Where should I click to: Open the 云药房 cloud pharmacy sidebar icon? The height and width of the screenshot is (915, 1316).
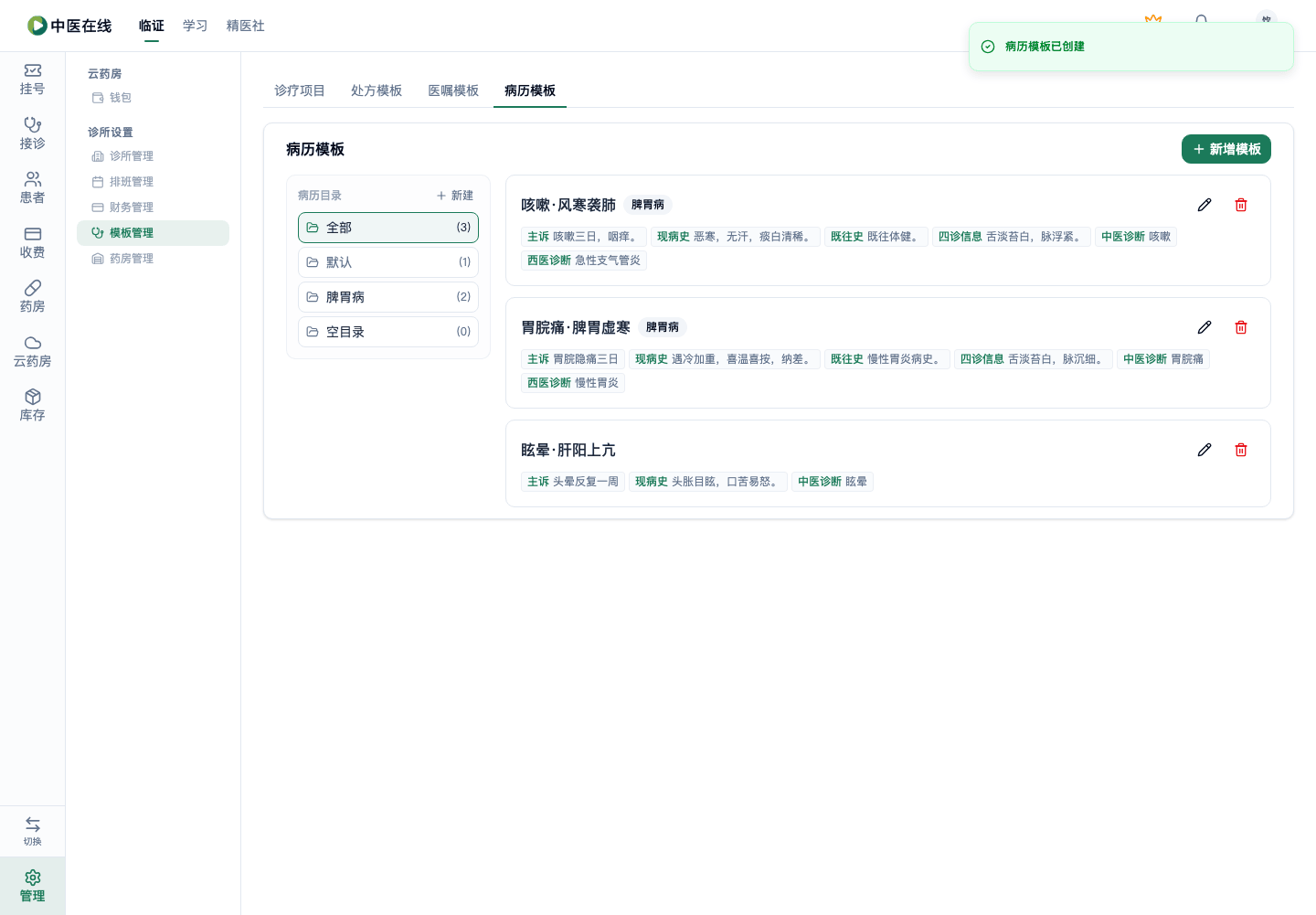point(32,351)
